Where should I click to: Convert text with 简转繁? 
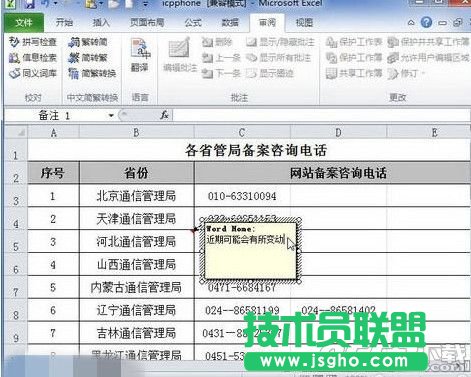(x=88, y=58)
